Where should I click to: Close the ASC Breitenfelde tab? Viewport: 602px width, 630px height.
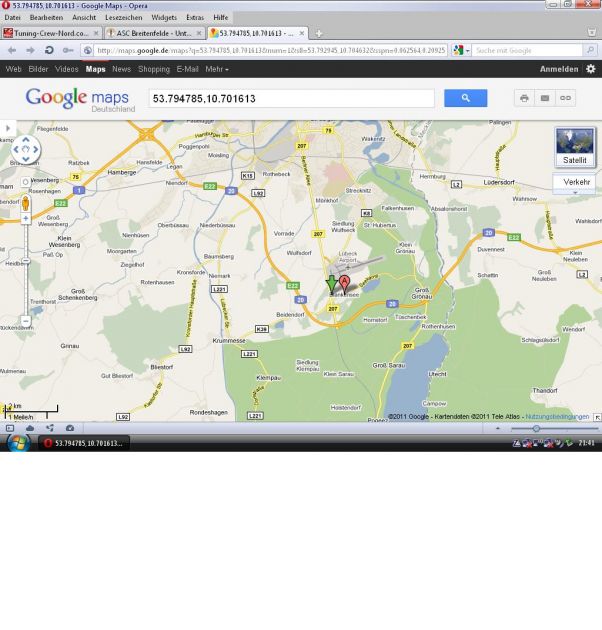[x=199, y=33]
